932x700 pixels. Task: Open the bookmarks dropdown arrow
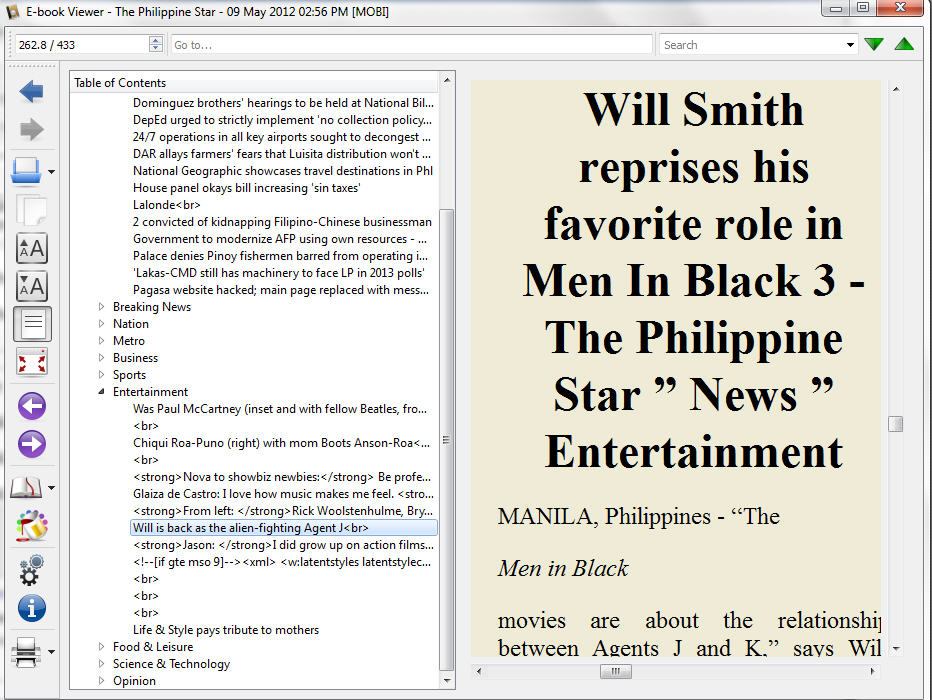coord(51,488)
